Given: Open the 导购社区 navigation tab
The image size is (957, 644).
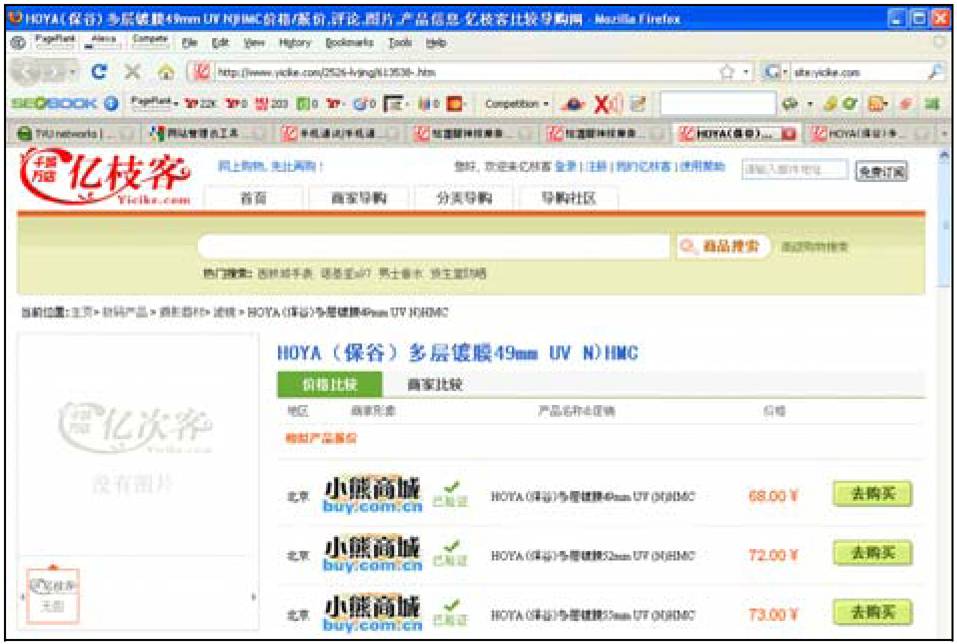Looking at the screenshot, I should tap(568, 198).
